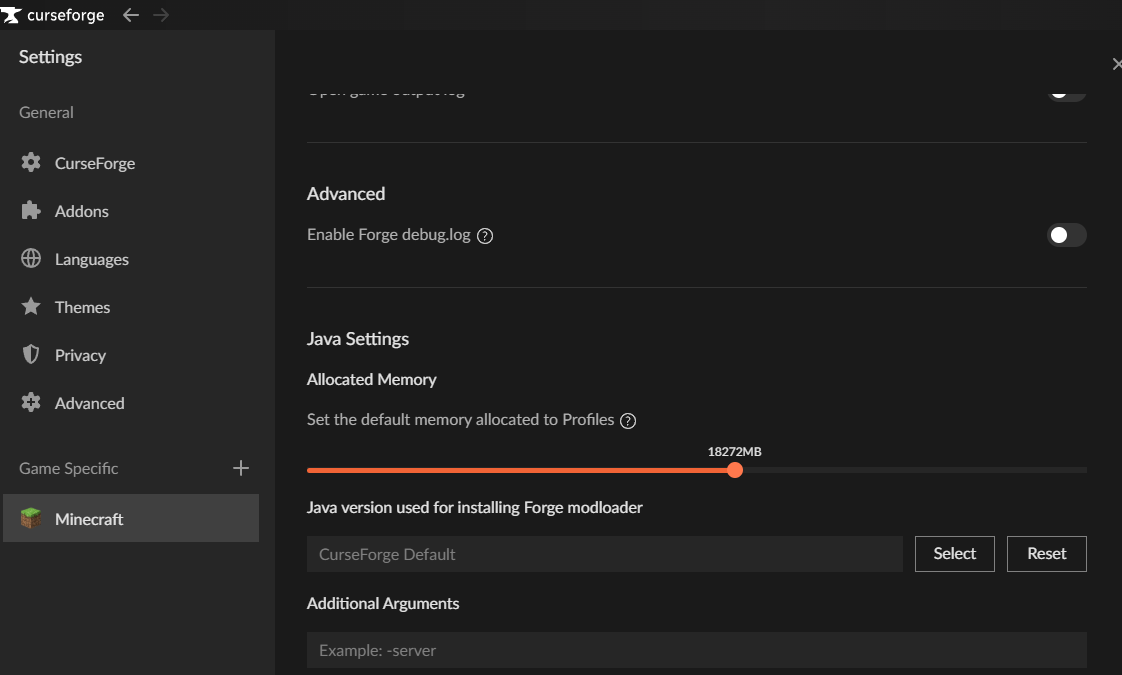Screen dimensions: 1122x675
Task: Click the 18272MB memory value label
Action: [x=734, y=452]
